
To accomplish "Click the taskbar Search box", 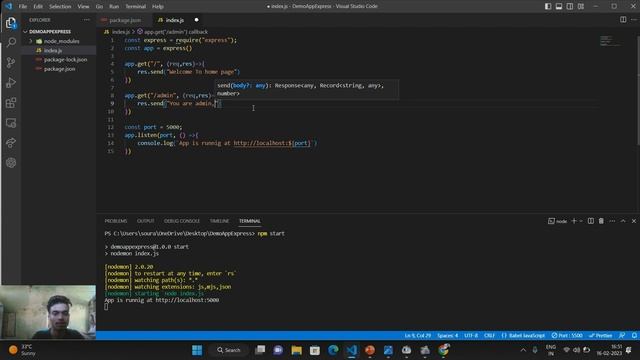I will (229, 350).
